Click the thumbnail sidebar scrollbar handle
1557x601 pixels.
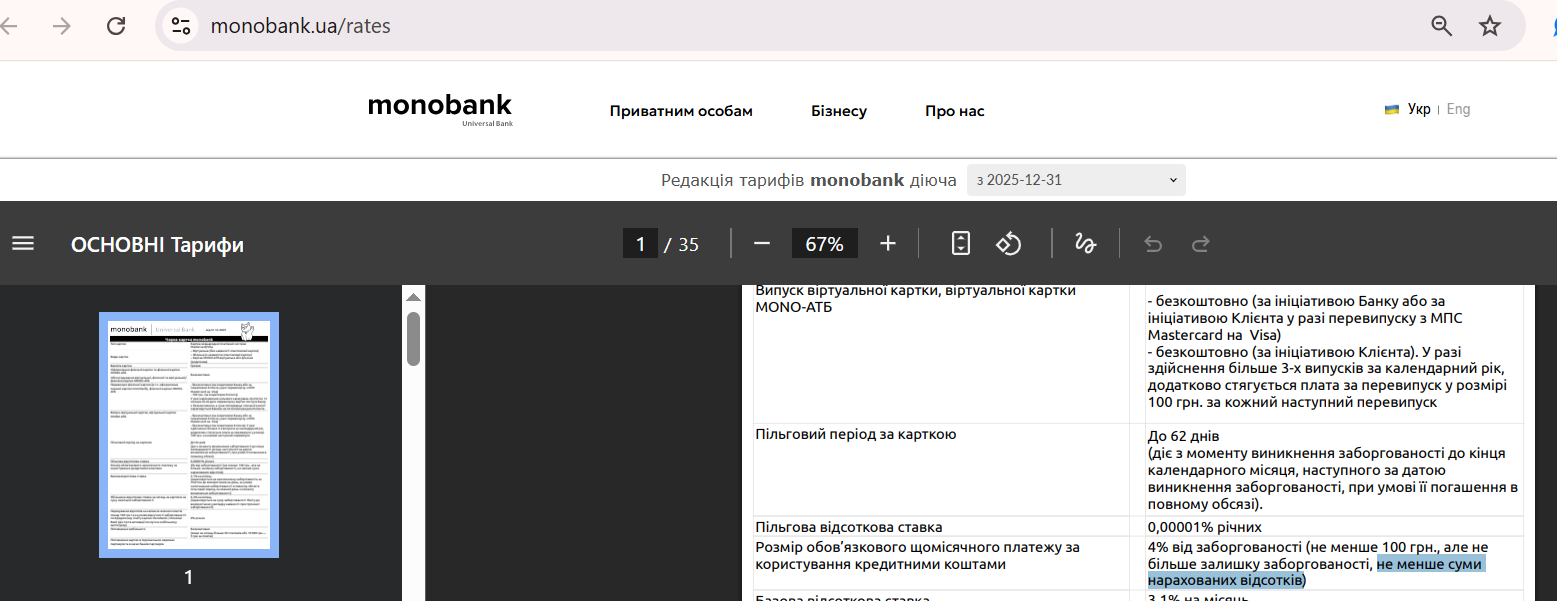413,339
